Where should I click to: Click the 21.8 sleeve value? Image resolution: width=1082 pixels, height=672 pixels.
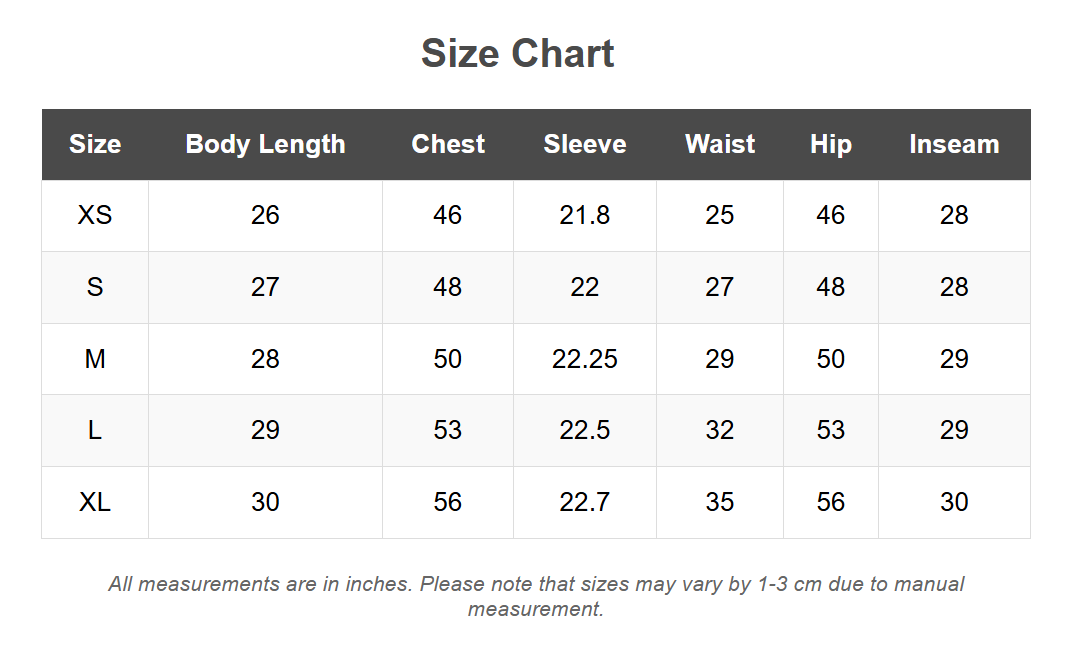click(585, 215)
